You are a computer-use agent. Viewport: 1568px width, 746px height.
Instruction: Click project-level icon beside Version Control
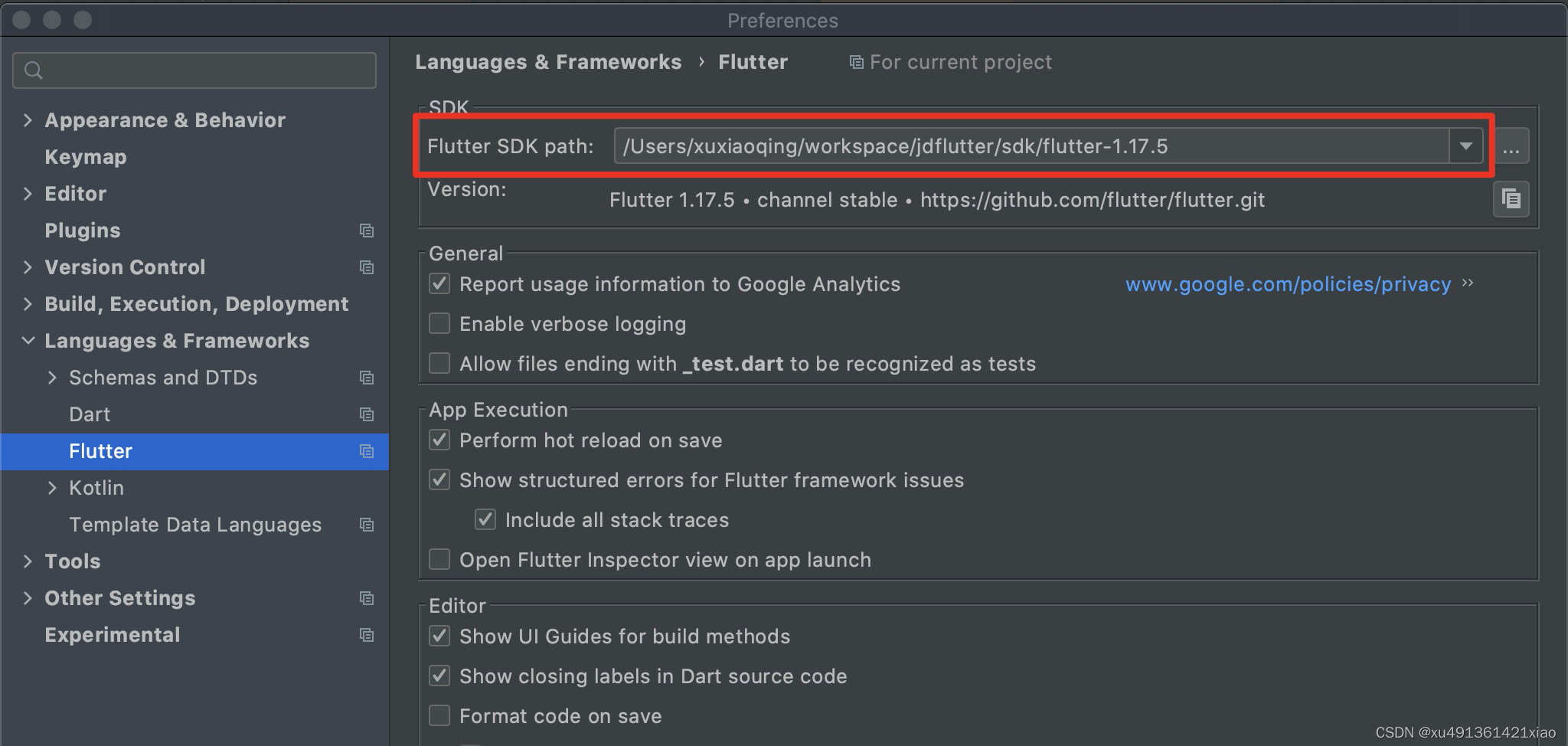367,267
